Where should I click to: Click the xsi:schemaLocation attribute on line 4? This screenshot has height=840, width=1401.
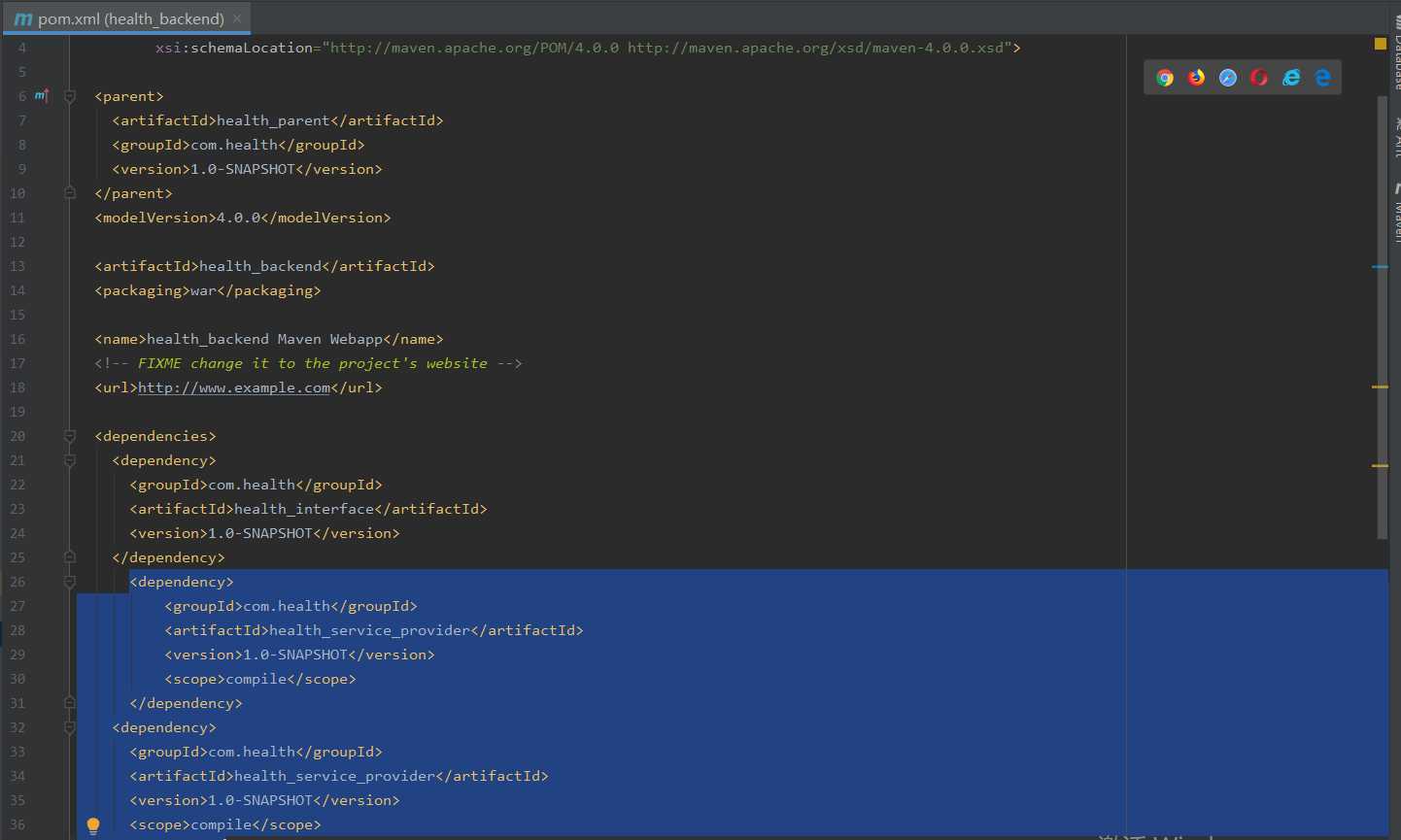[x=234, y=48]
